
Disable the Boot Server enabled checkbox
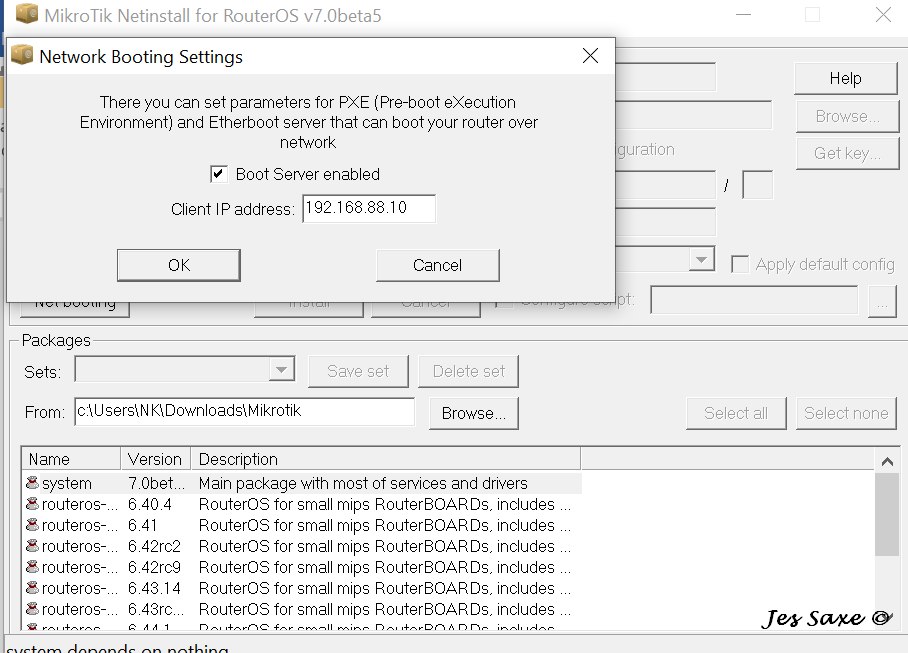218,174
